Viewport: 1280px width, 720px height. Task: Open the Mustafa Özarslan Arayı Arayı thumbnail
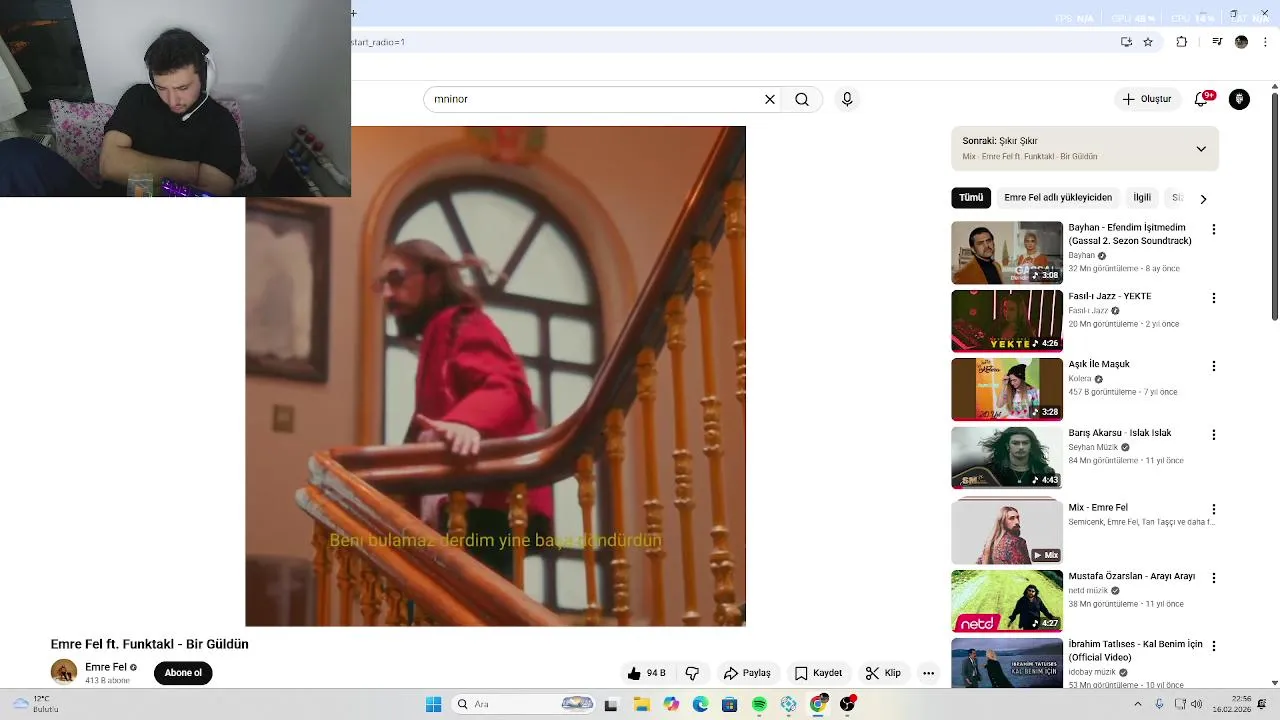tap(1007, 601)
